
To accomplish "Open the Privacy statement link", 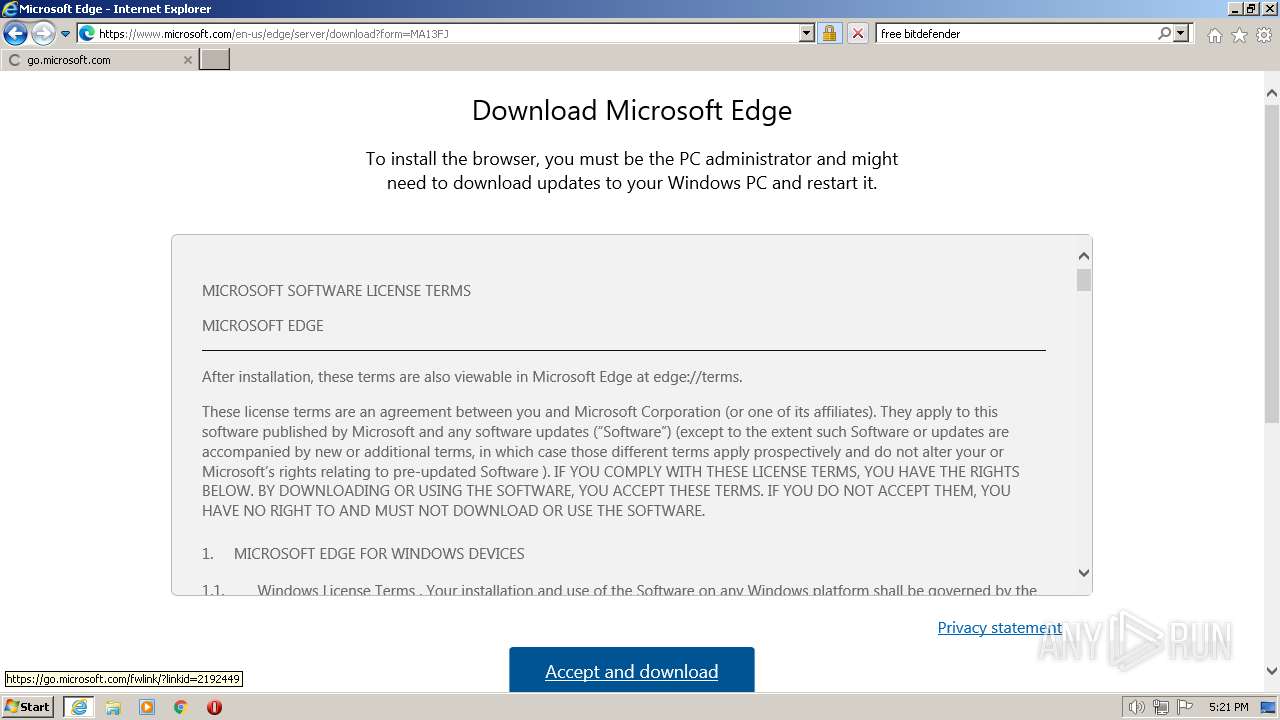I will pos(999,628).
